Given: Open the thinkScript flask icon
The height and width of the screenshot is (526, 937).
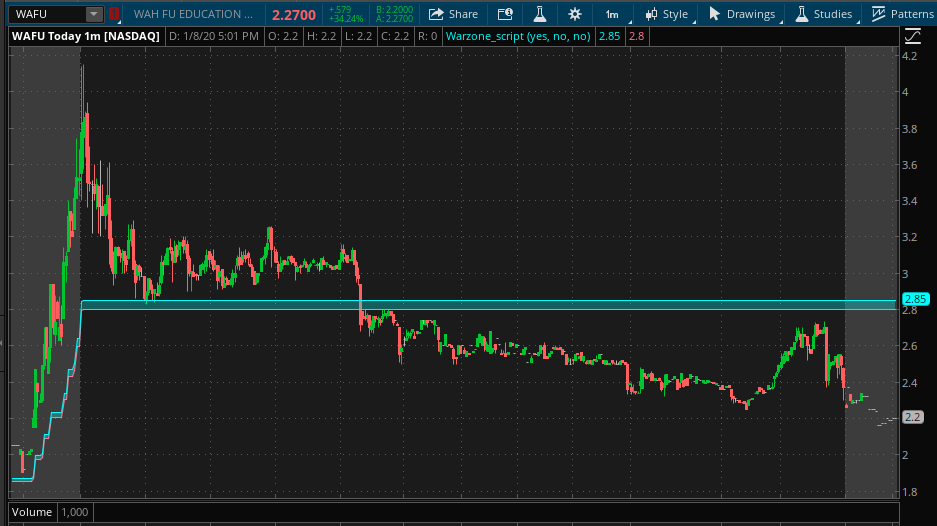Looking at the screenshot, I should (540, 14).
